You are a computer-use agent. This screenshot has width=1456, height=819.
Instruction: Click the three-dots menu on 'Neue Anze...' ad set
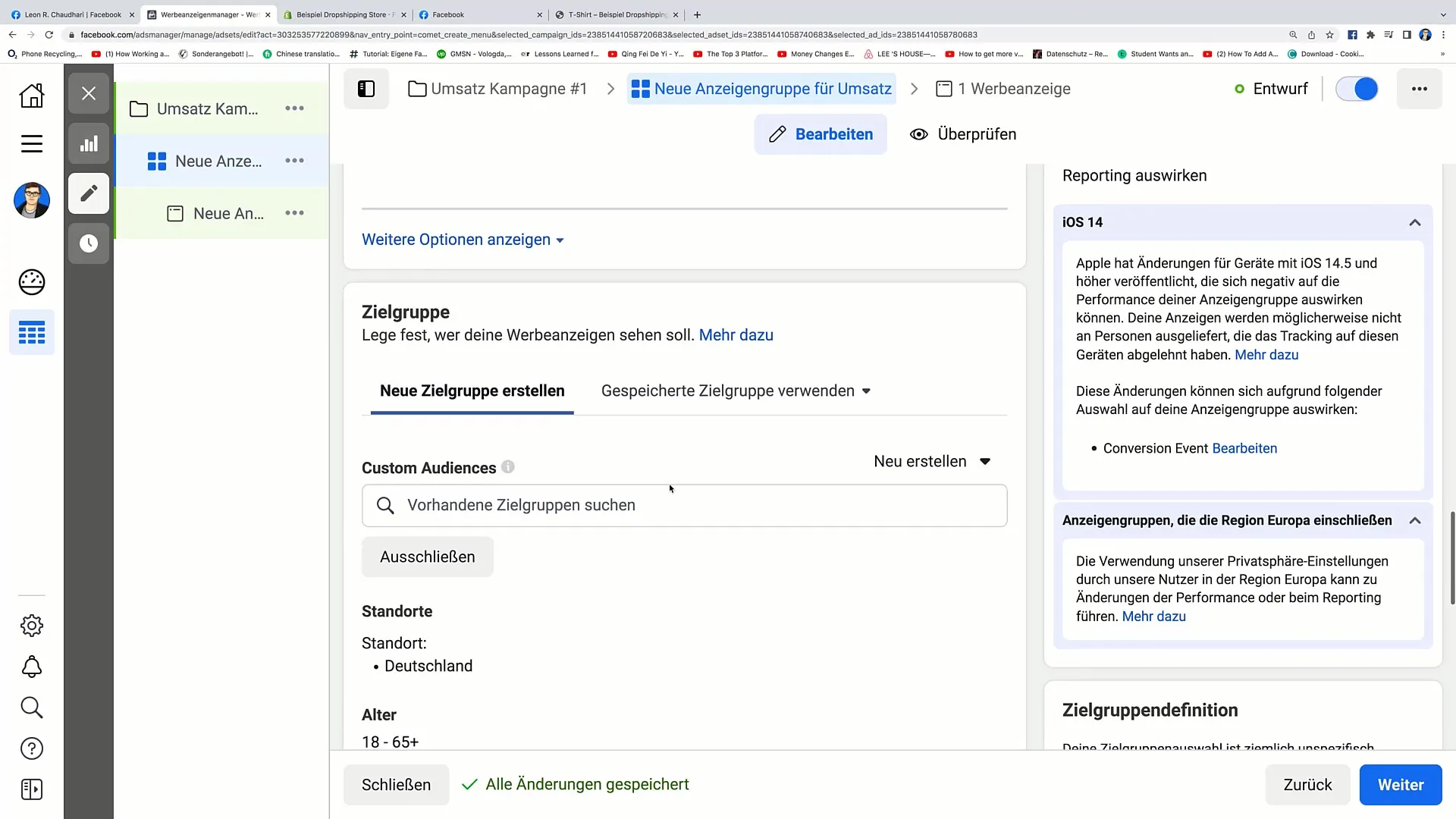pyautogui.click(x=295, y=161)
